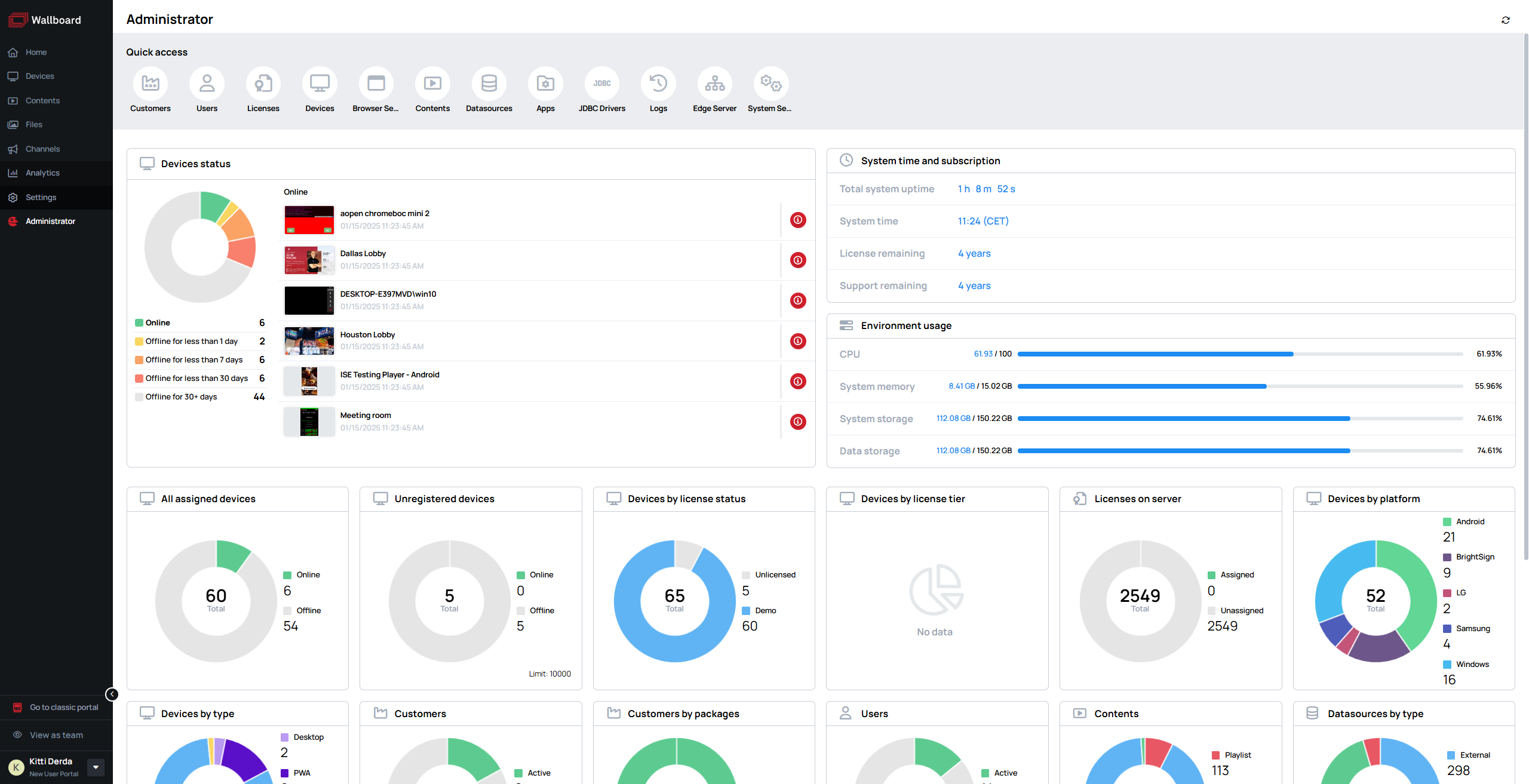
Task: Select Channels in the sidebar menu
Action: coord(42,149)
